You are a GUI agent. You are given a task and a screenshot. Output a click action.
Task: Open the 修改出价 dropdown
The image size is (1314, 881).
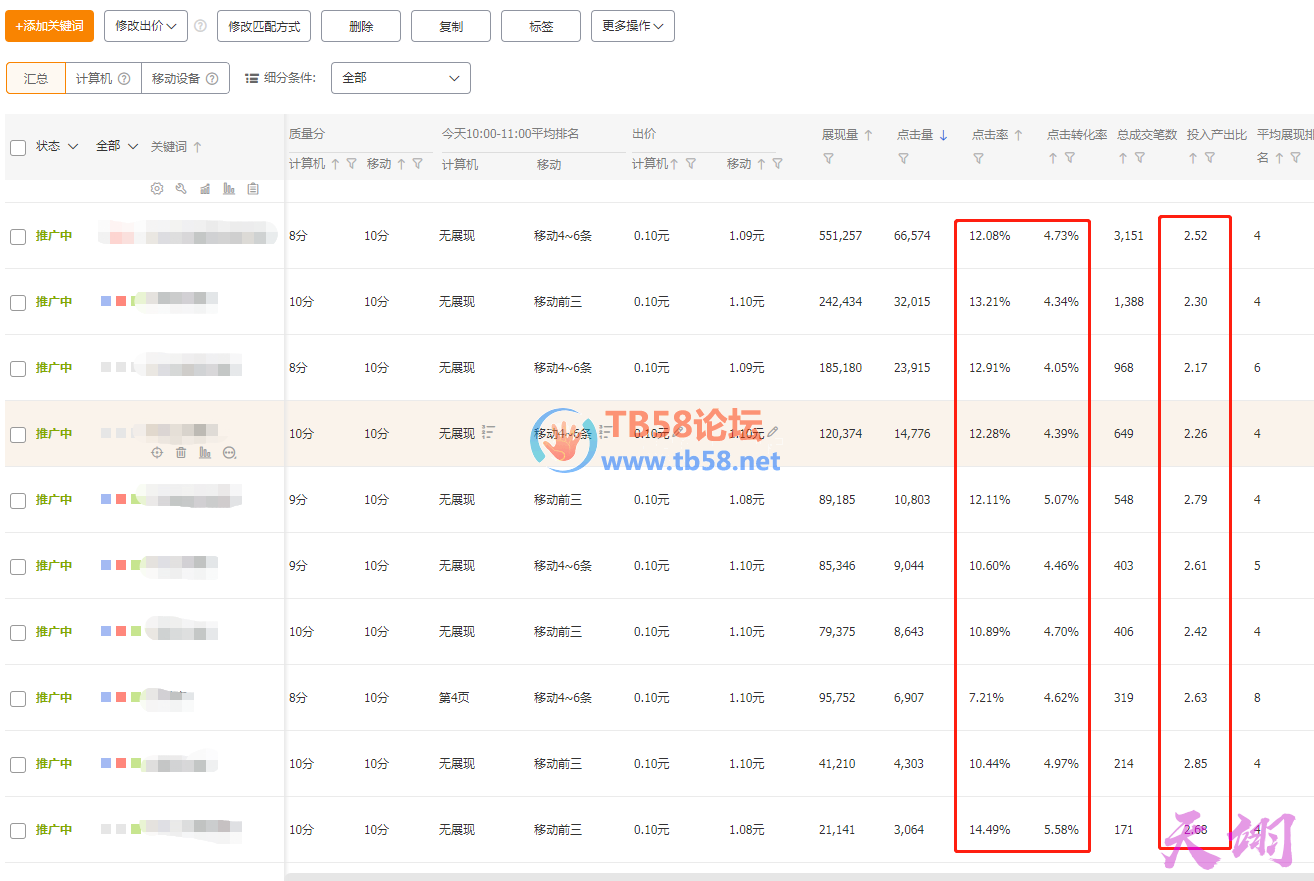point(146,26)
